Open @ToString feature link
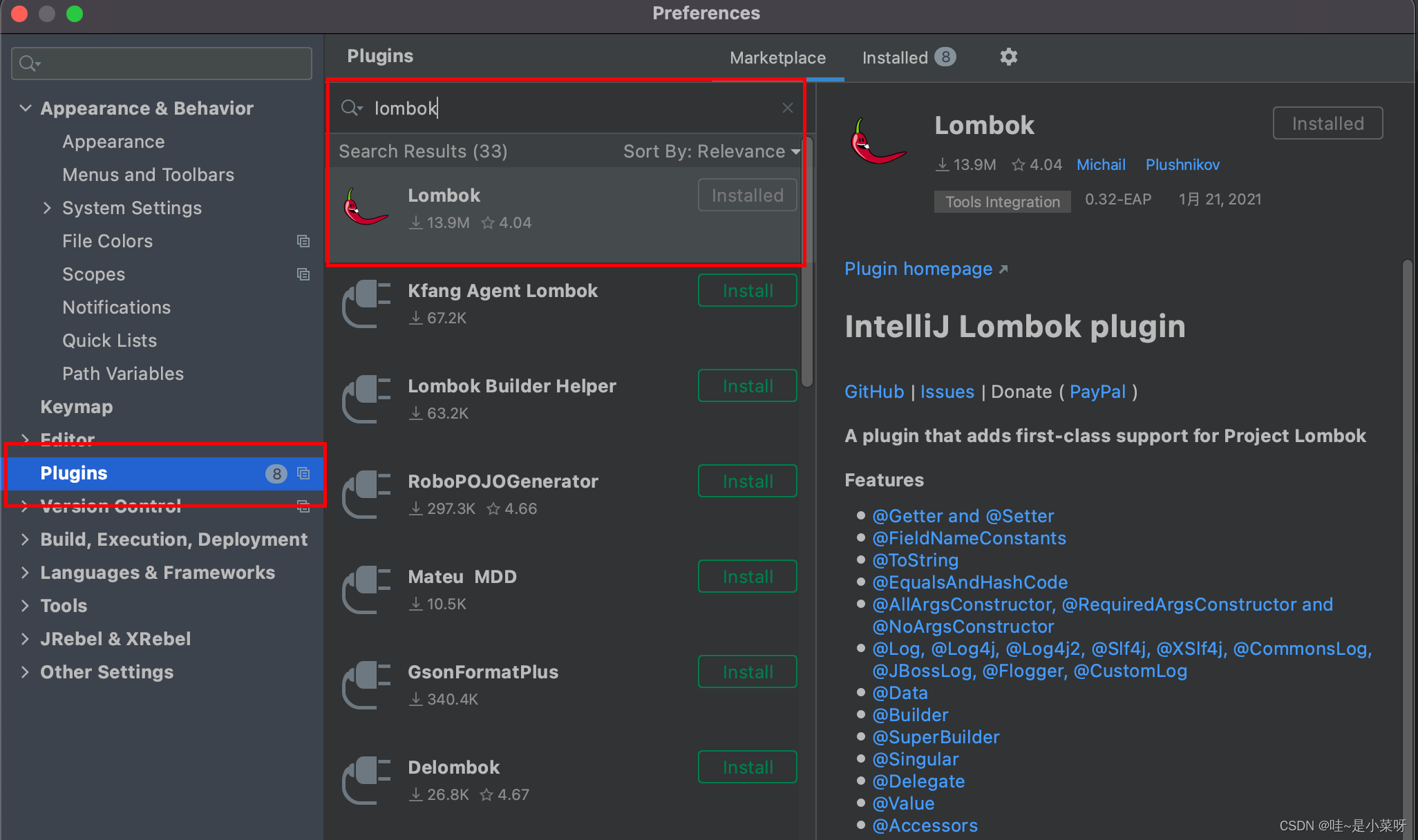The height and width of the screenshot is (840, 1418). click(915, 560)
